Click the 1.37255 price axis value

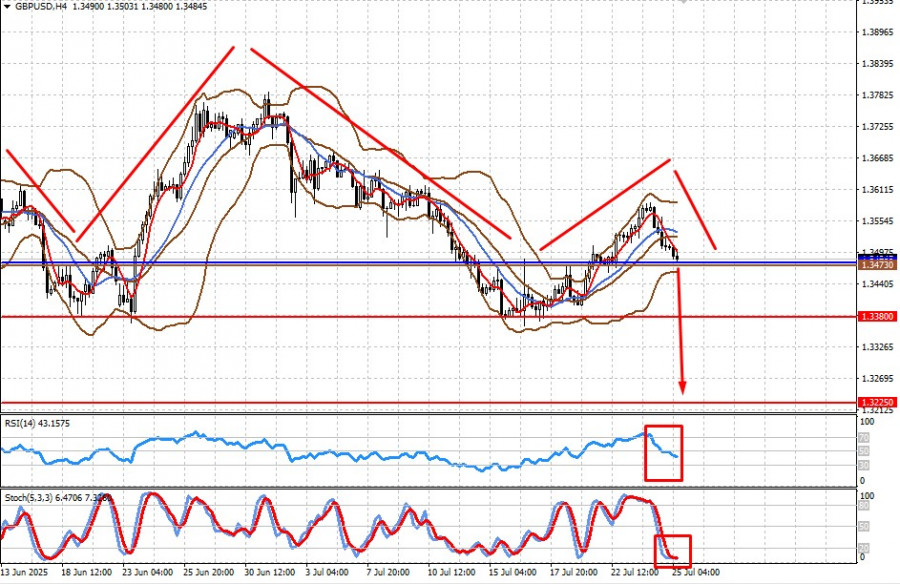[x=878, y=127]
